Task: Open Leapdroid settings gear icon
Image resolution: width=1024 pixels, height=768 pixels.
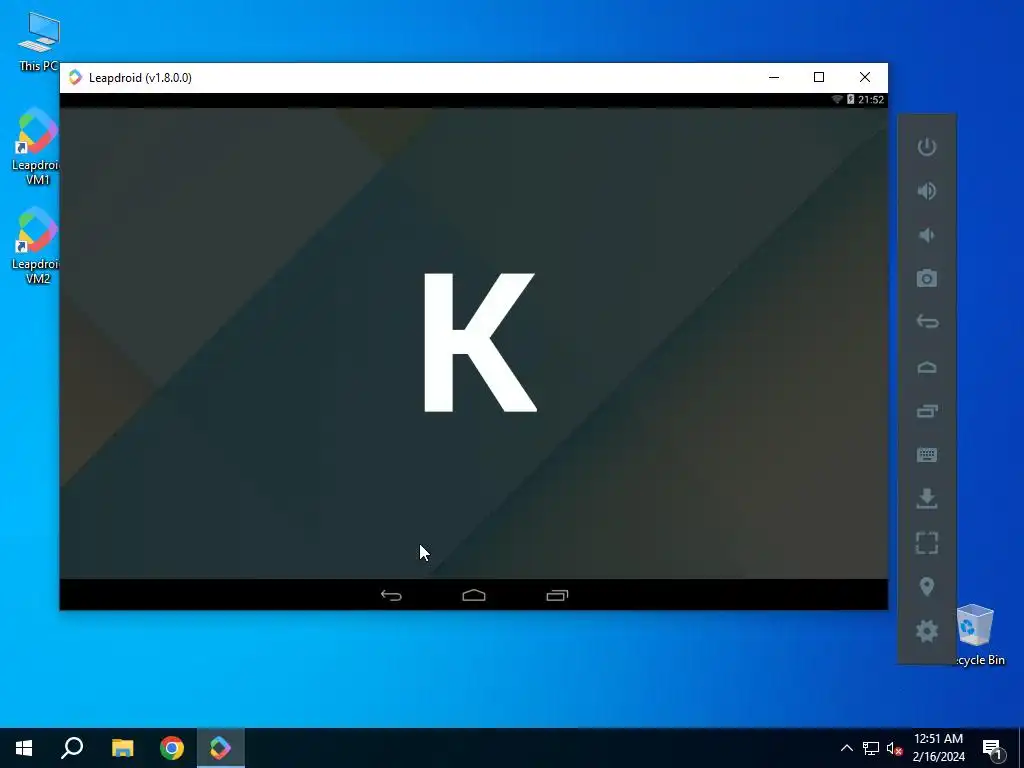Action: [x=927, y=631]
